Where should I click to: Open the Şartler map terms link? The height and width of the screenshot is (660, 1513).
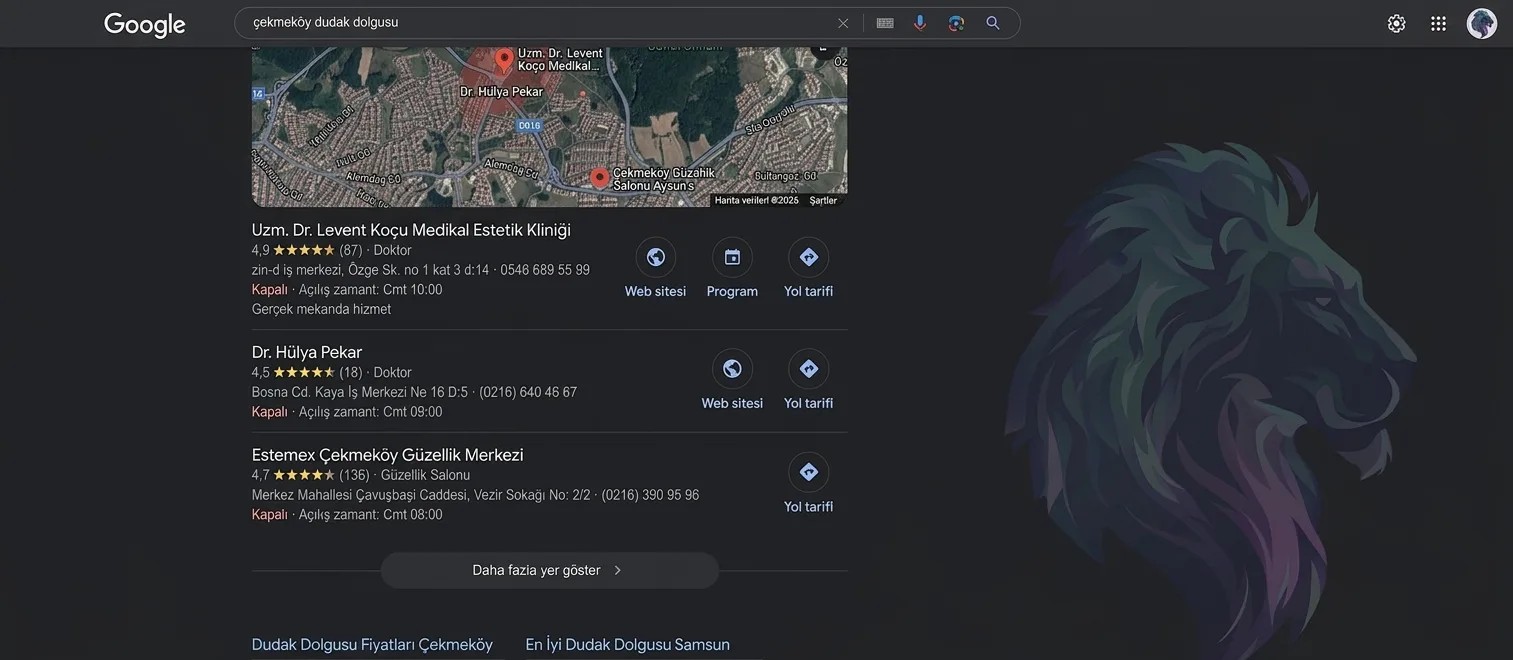pos(823,201)
